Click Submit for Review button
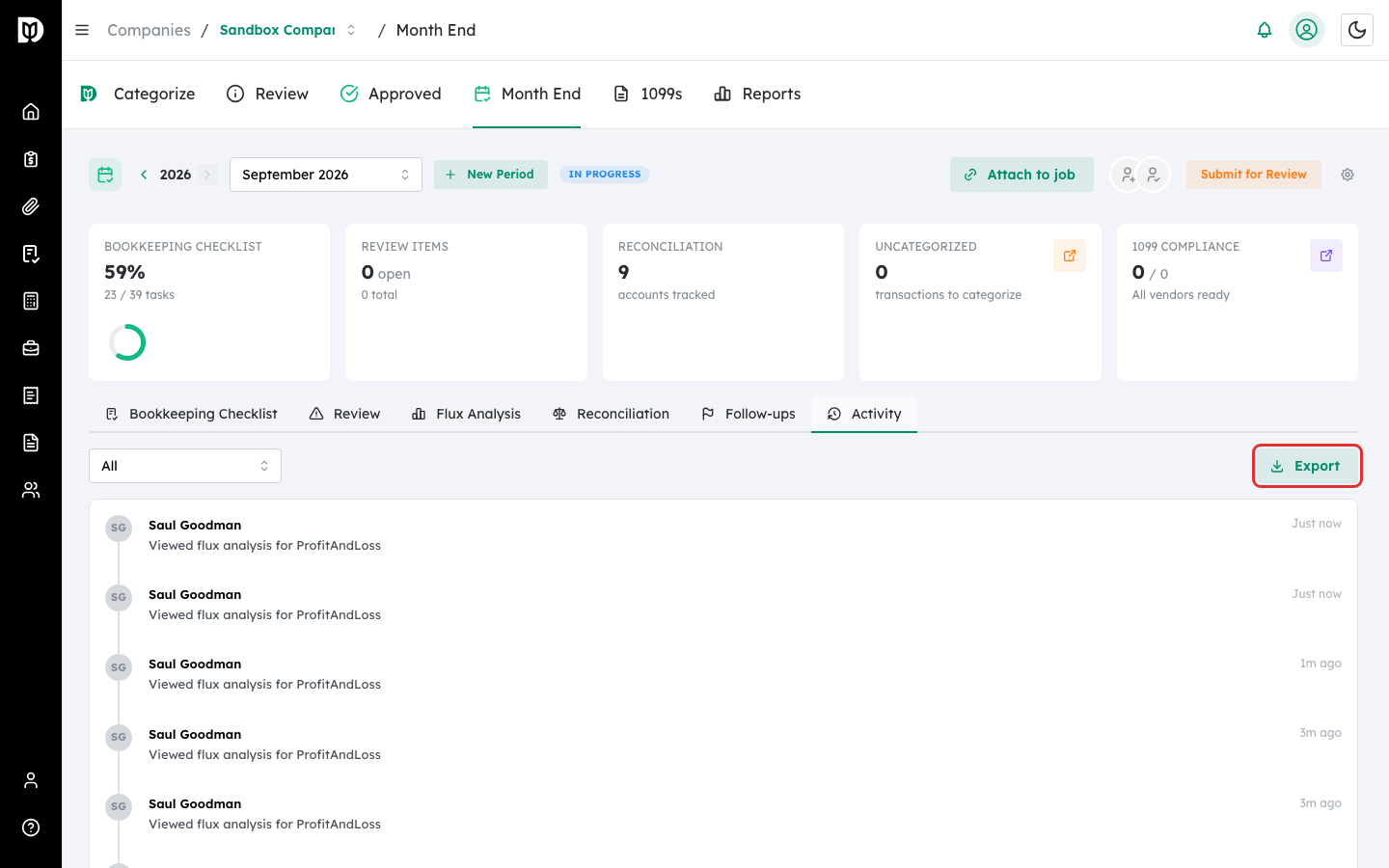 click(x=1253, y=175)
